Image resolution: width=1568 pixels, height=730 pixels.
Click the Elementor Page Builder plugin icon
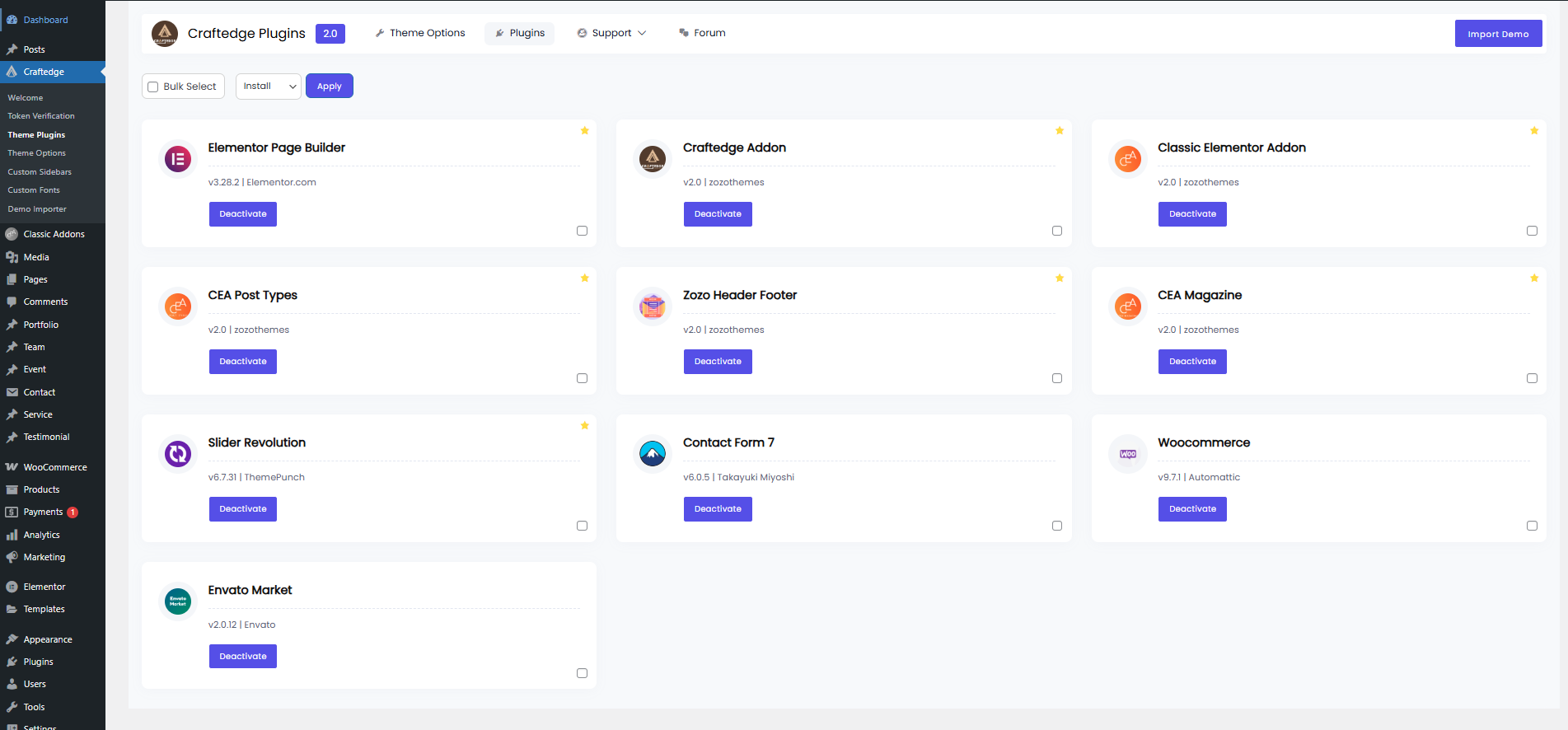(178, 159)
